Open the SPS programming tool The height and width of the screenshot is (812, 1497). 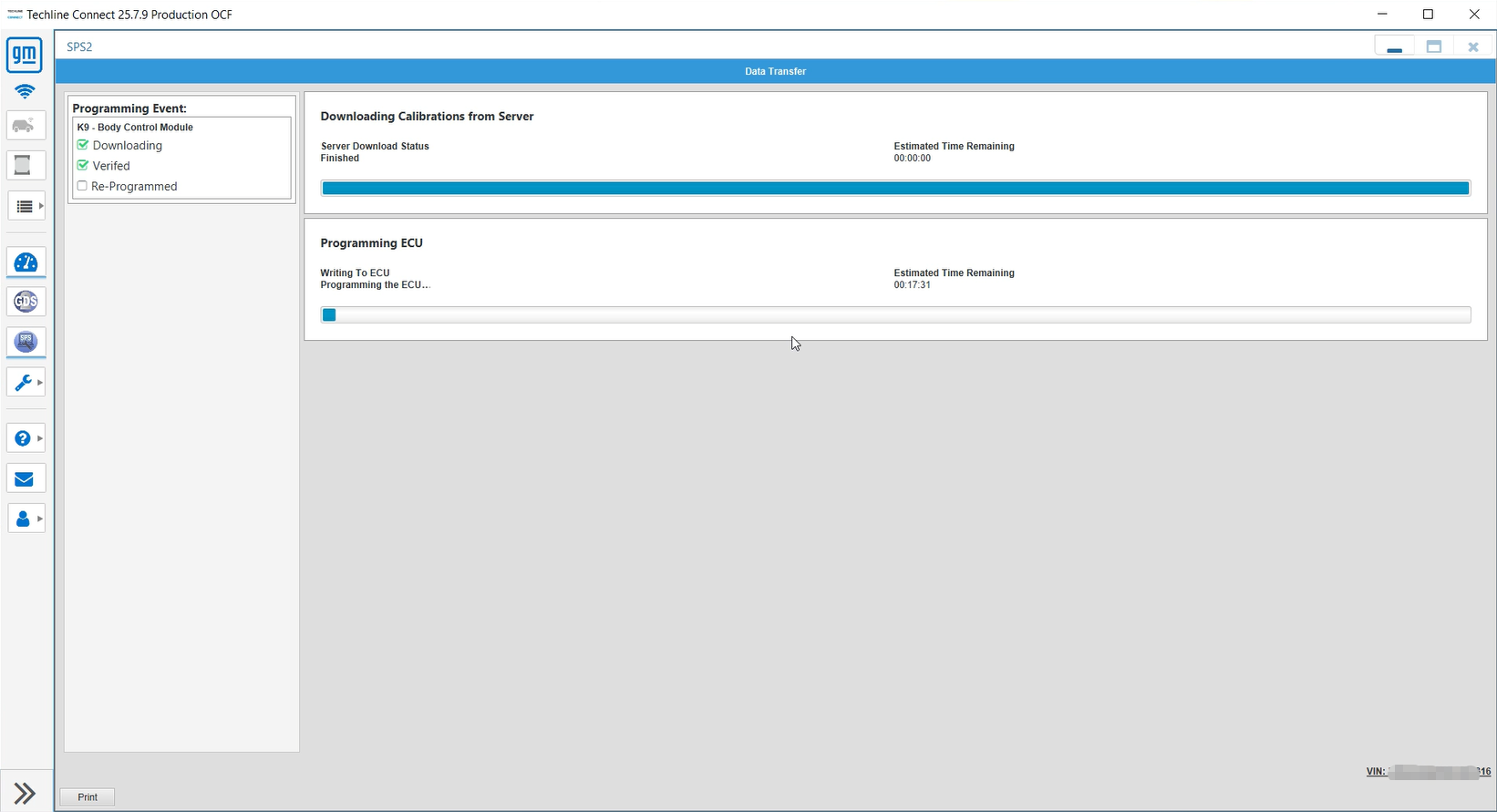pyautogui.click(x=26, y=342)
